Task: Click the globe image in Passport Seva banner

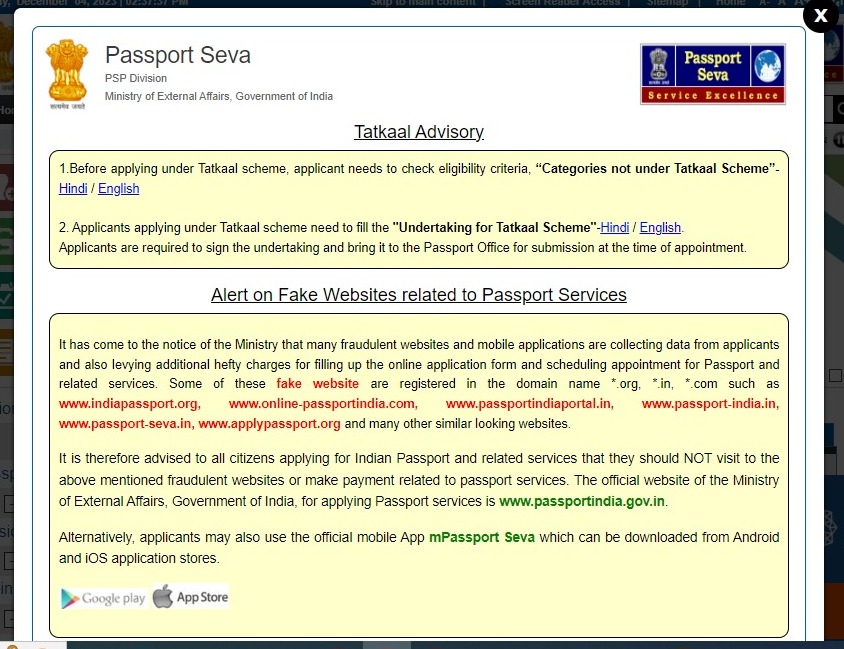Action: click(x=768, y=65)
